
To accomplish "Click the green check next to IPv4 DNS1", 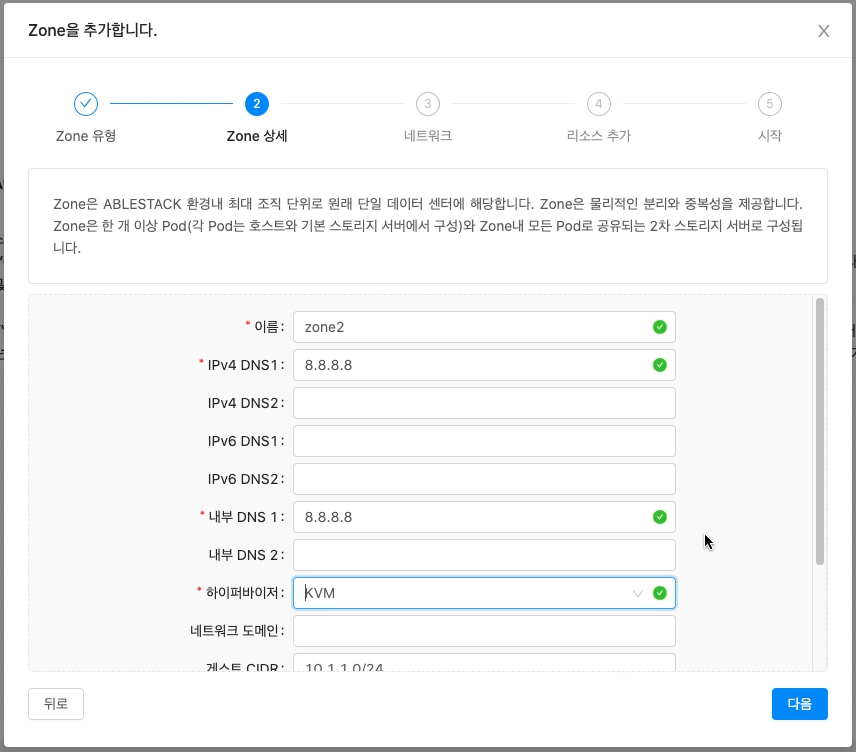I will click(x=659, y=364).
